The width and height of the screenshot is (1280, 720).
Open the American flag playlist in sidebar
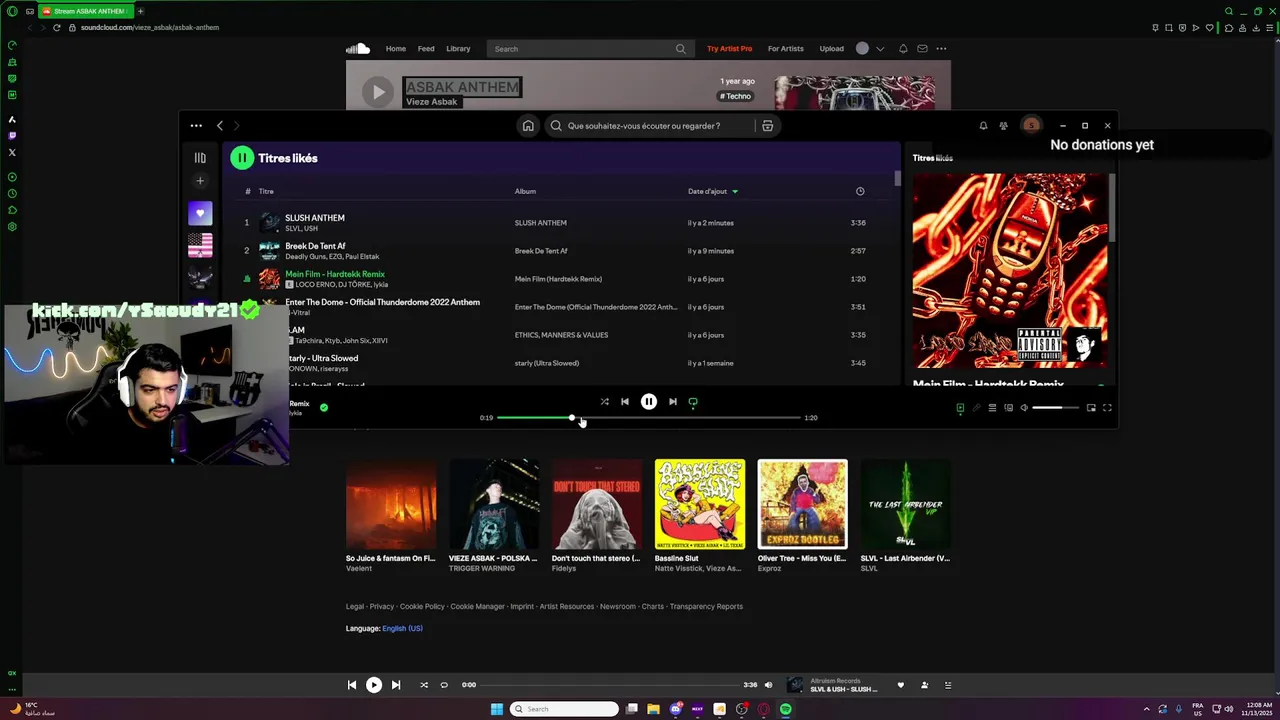pos(200,245)
